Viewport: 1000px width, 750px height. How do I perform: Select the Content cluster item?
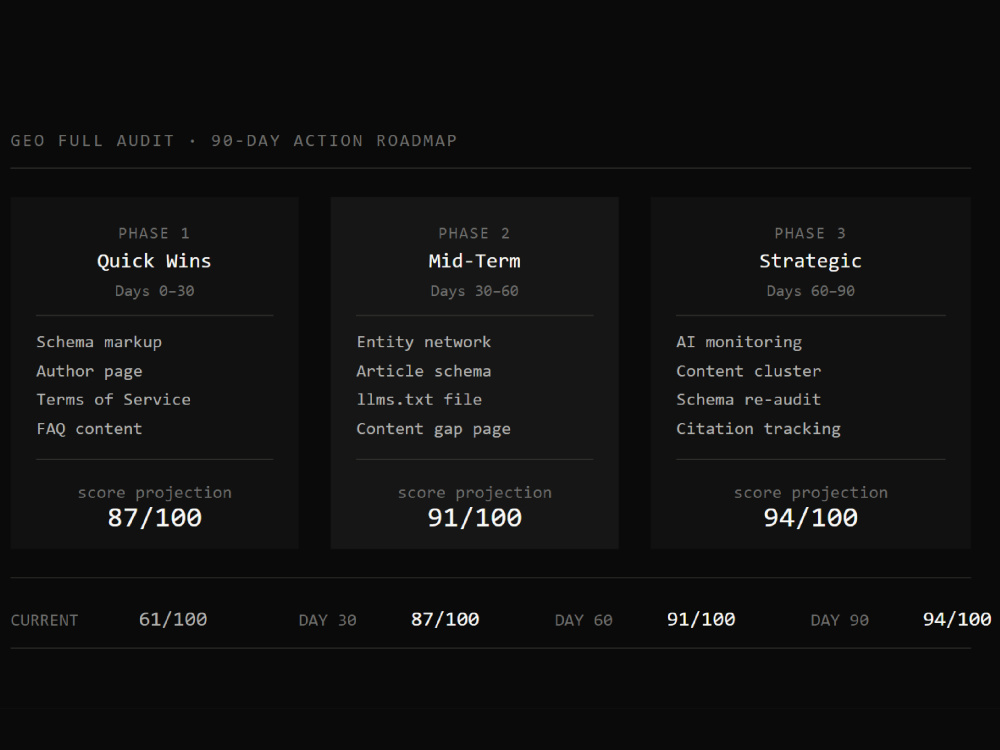749,371
